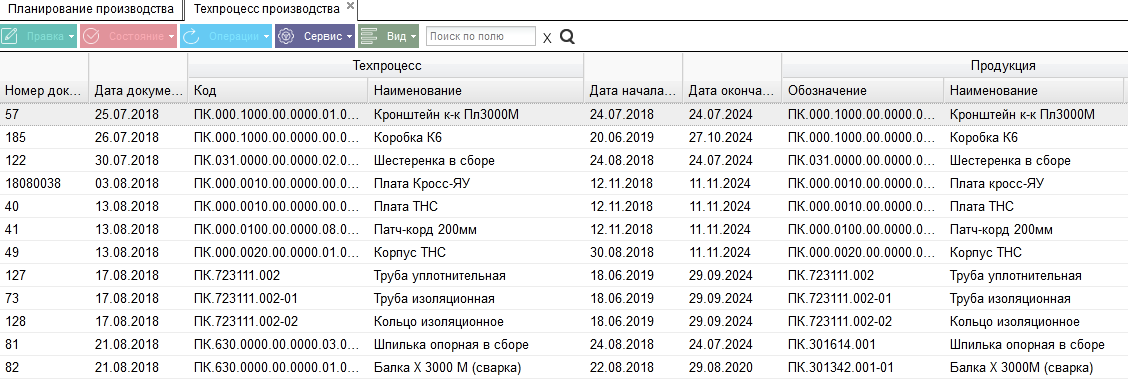Open the Вид dropdown arrow

[x=413, y=37]
